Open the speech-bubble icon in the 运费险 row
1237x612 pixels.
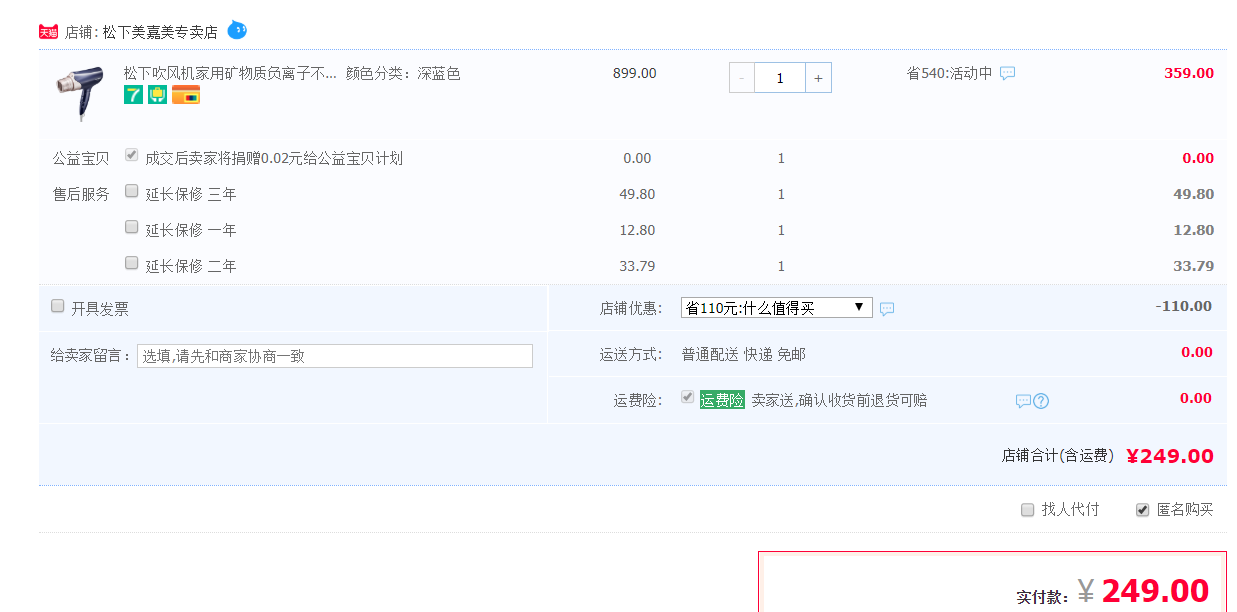point(1023,401)
